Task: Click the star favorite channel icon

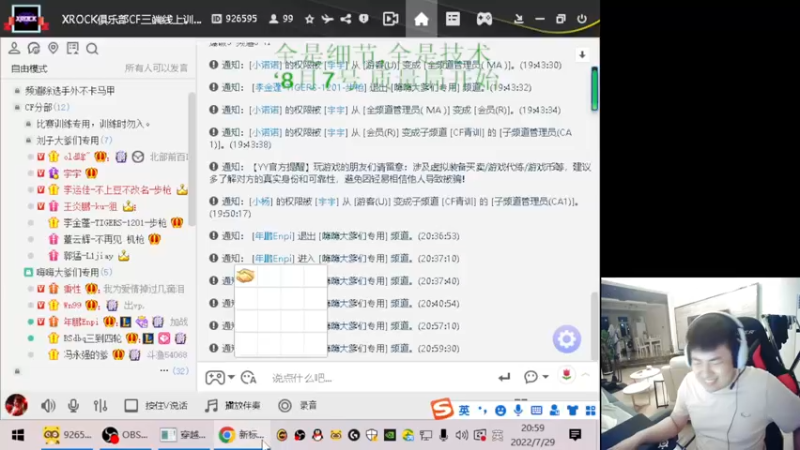Action: tap(309, 19)
